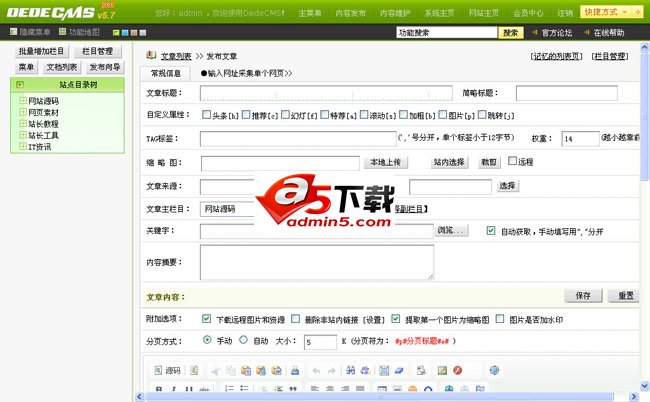The image size is (650, 402).
Task: Check the 跳转[j] attribute checkbox
Action: coord(482,115)
